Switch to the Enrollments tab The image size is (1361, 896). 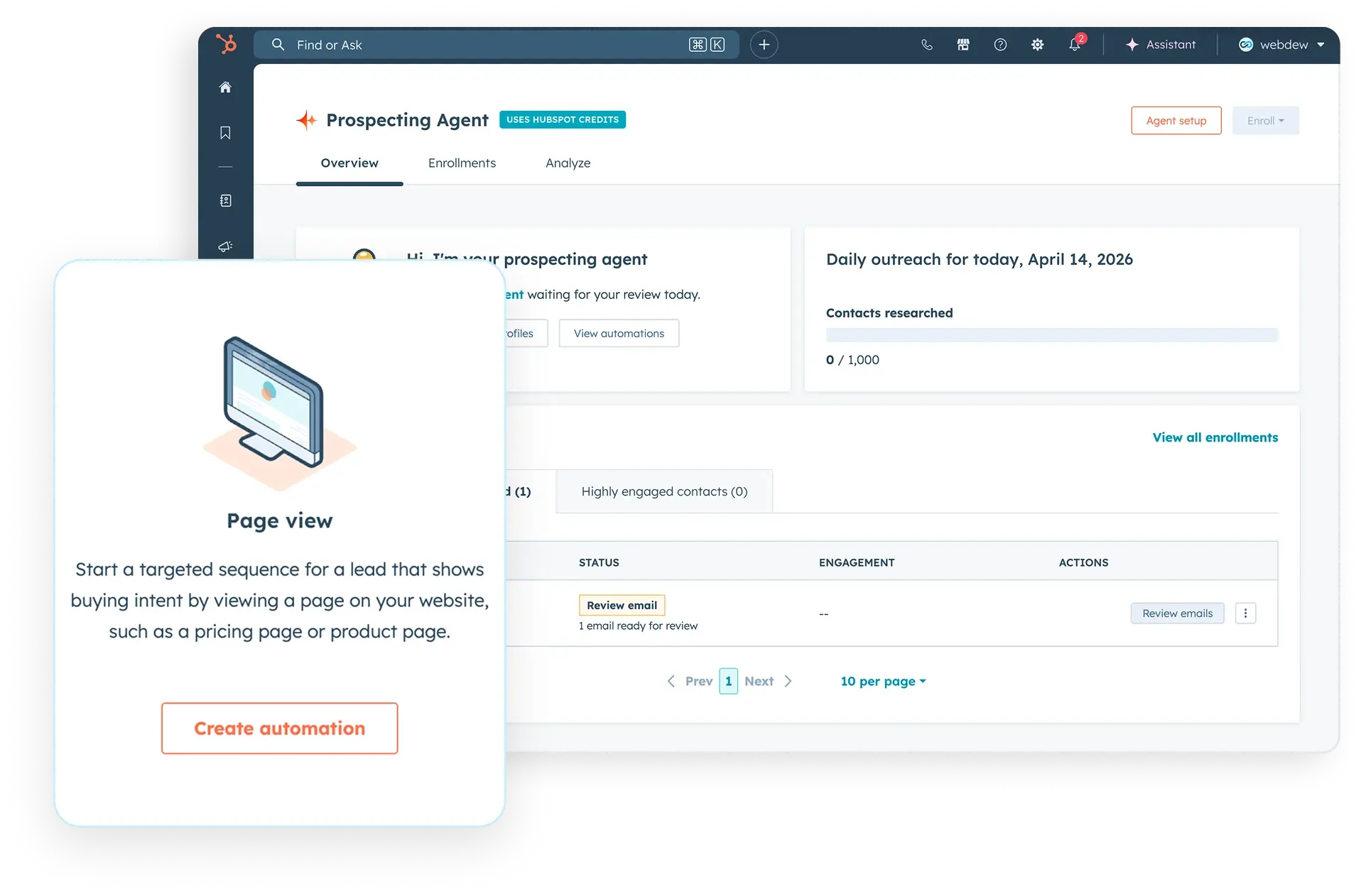pyautogui.click(x=462, y=163)
